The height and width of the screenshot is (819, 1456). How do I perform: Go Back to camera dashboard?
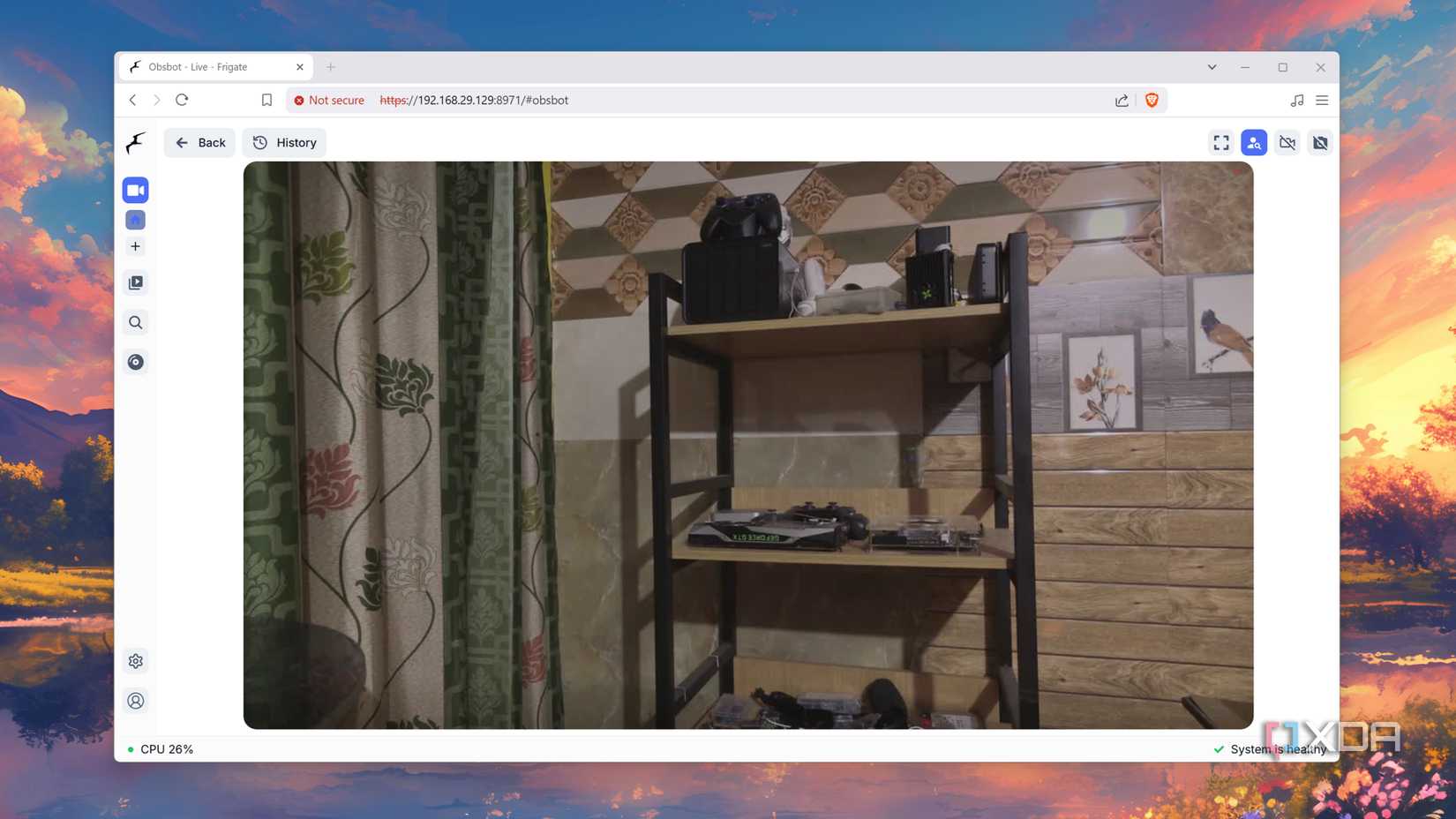[x=199, y=142]
